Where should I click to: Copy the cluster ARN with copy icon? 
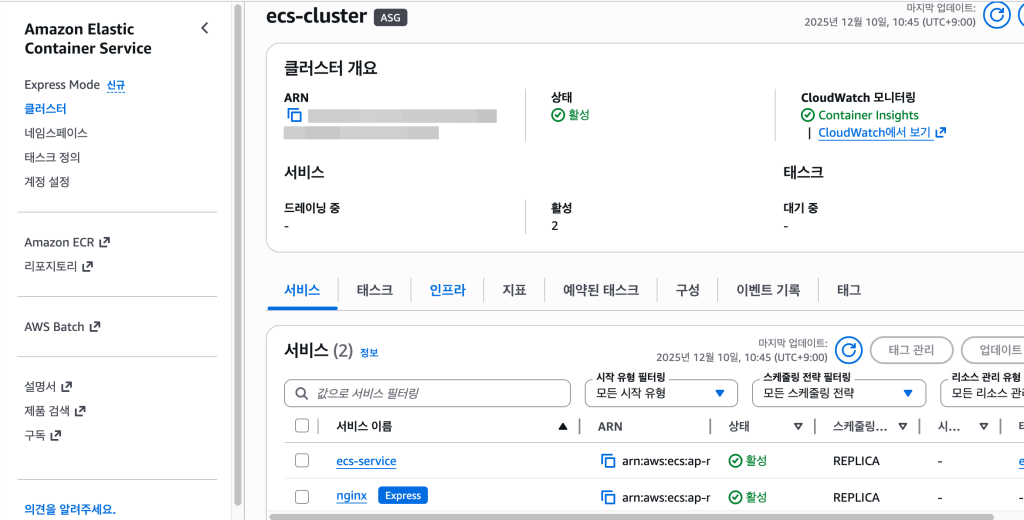(294, 115)
